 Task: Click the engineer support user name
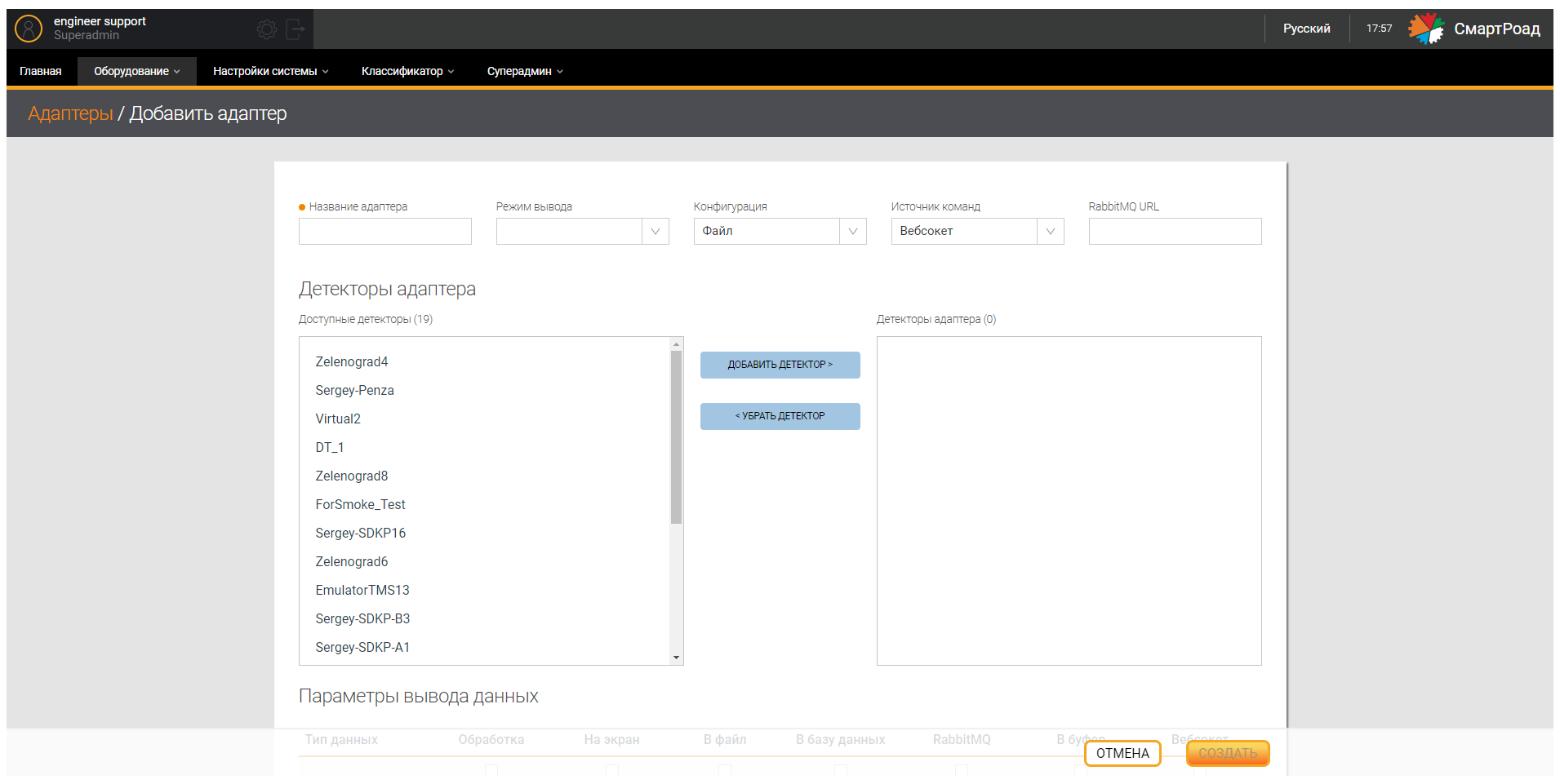pyautogui.click(x=100, y=21)
